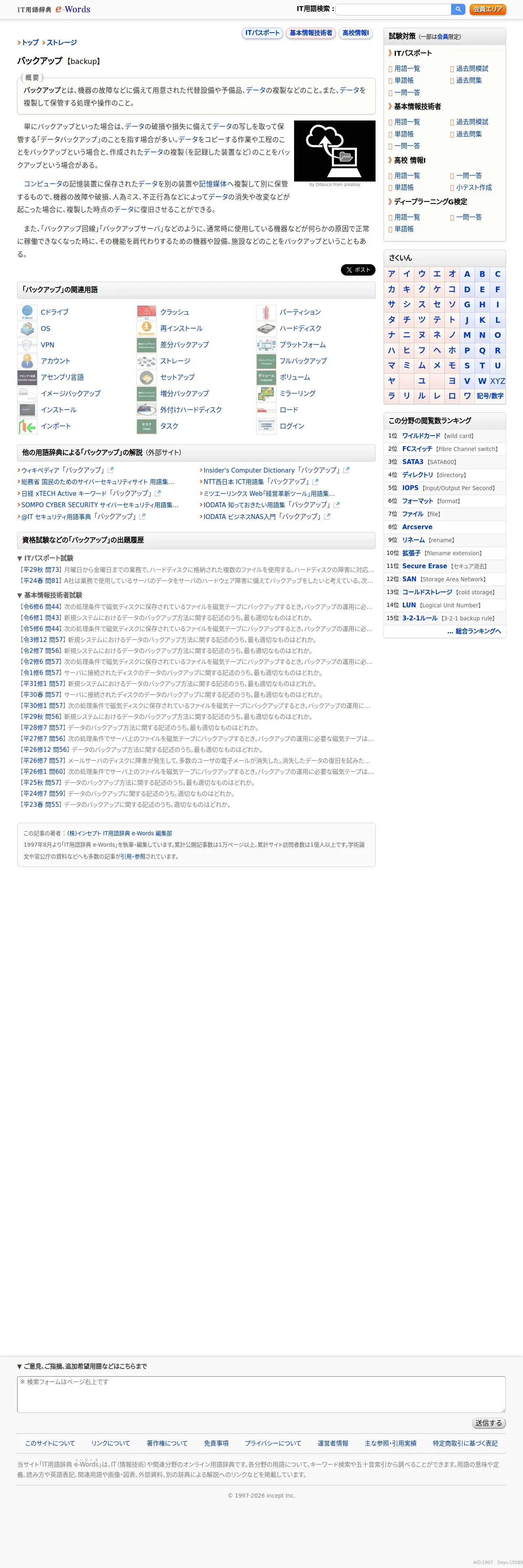Click the インポート arrow icon

click(27, 427)
